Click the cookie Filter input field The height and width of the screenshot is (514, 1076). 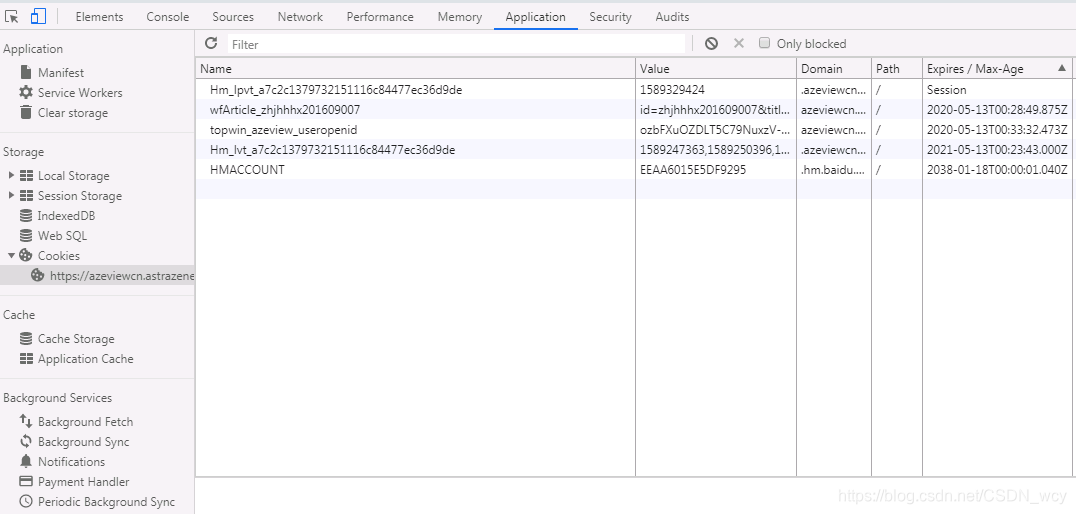[456, 44]
